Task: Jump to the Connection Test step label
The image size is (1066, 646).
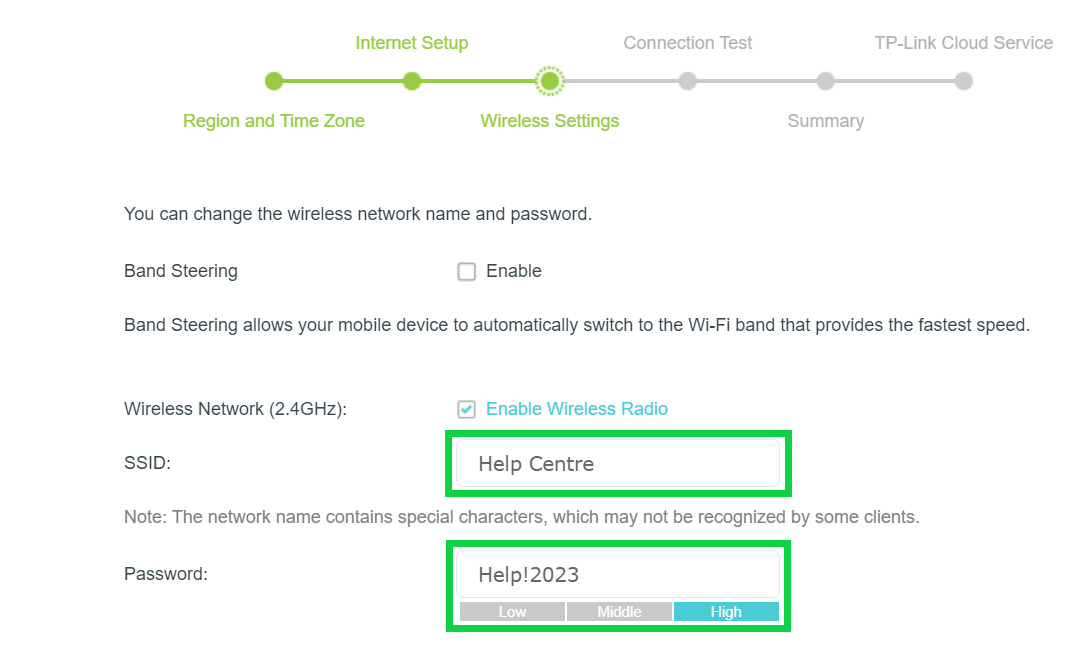Action: [x=687, y=43]
